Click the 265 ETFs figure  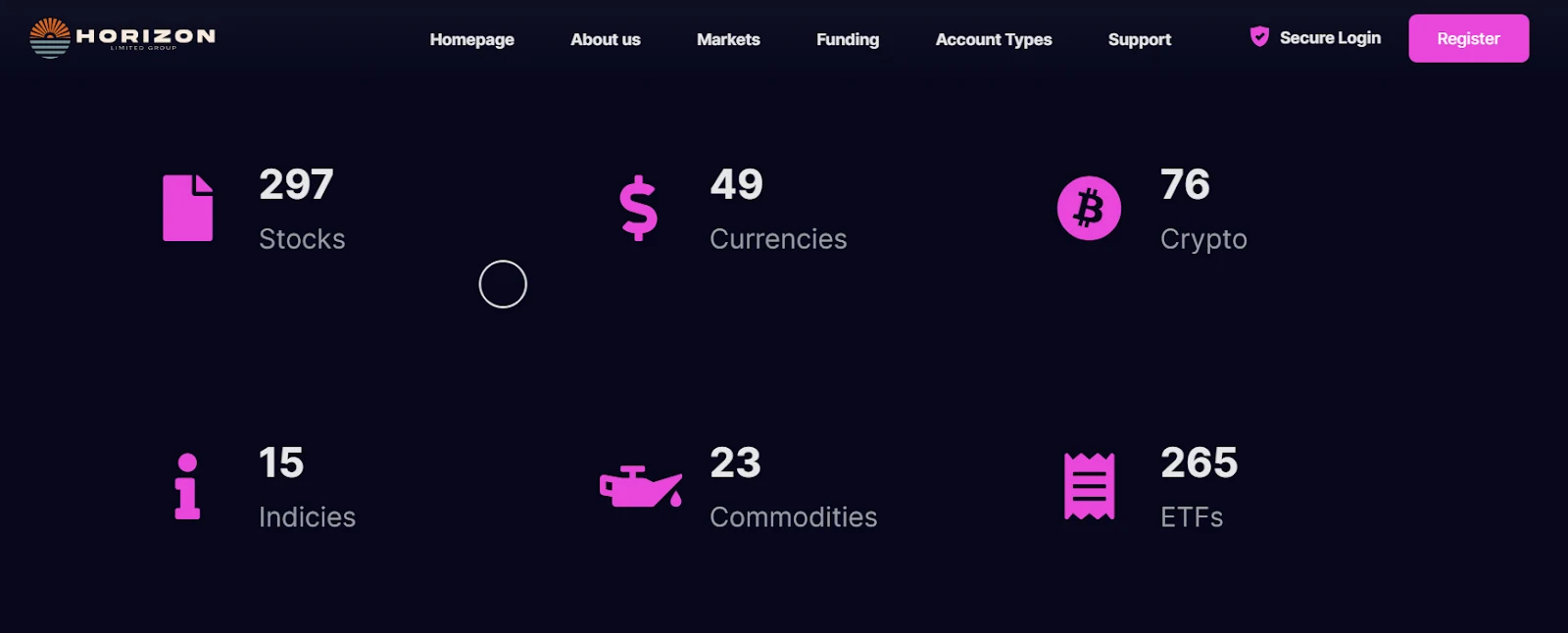1199,463
